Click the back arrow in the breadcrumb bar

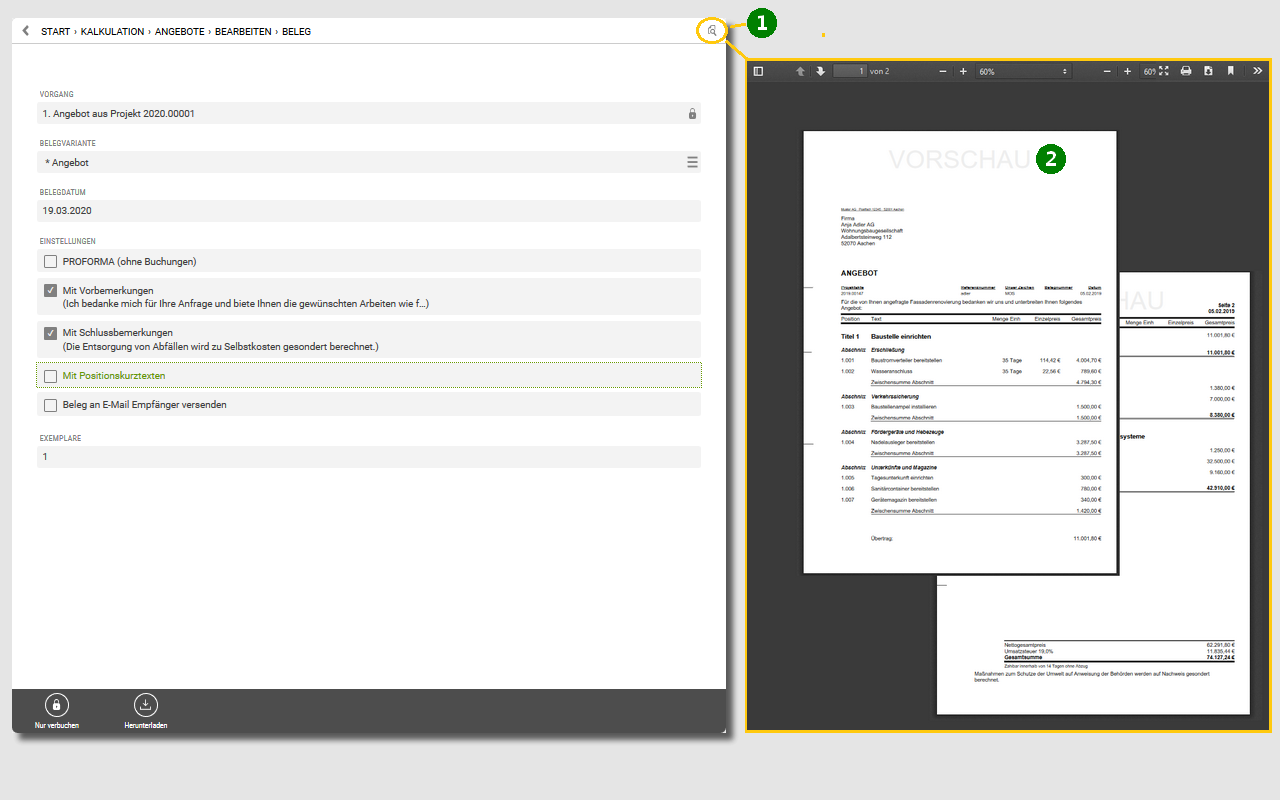click(25, 31)
